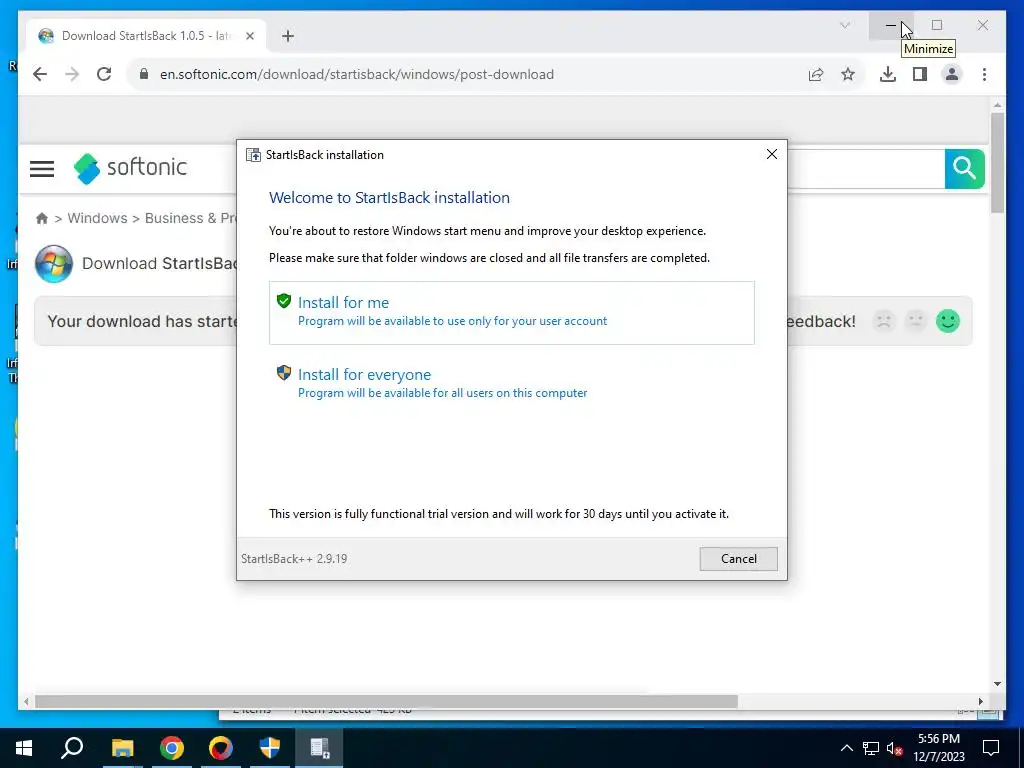Click the StartIsBack app logo on page
1024x768 pixels.
point(54,263)
